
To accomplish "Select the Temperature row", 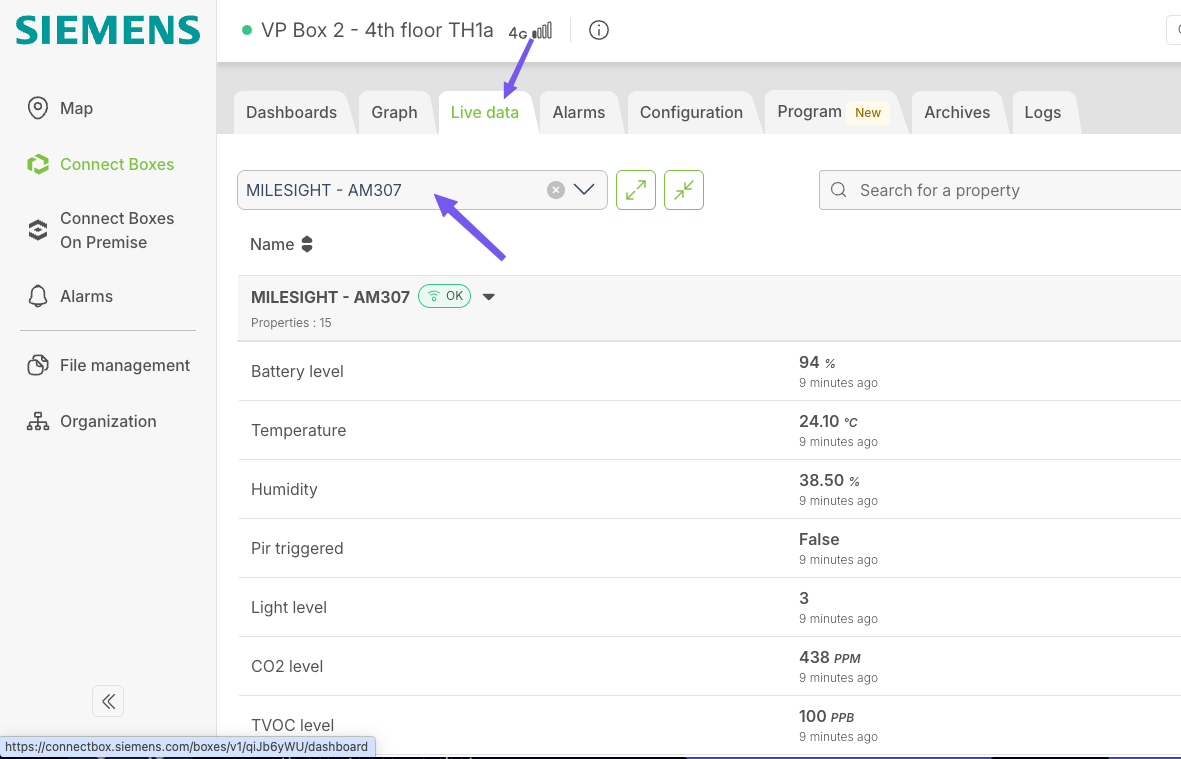I will [710, 431].
